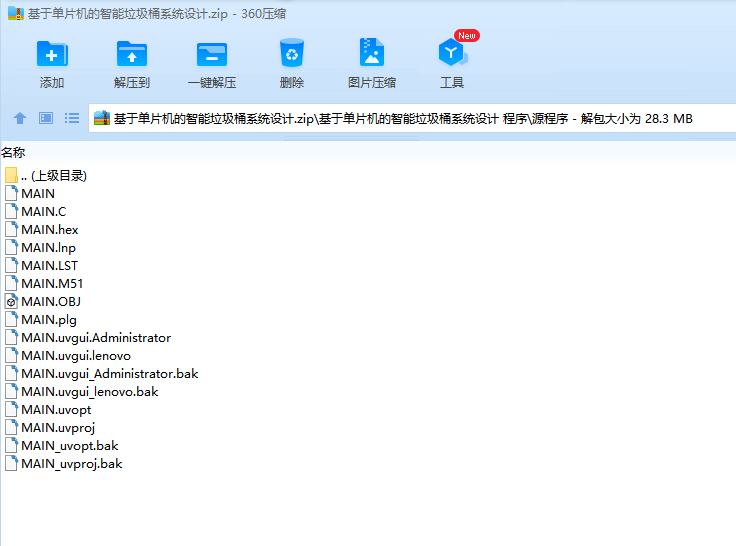Click the 添加 (Add) toolbar icon
Screen dimensions: 736x546
click(x=52, y=54)
